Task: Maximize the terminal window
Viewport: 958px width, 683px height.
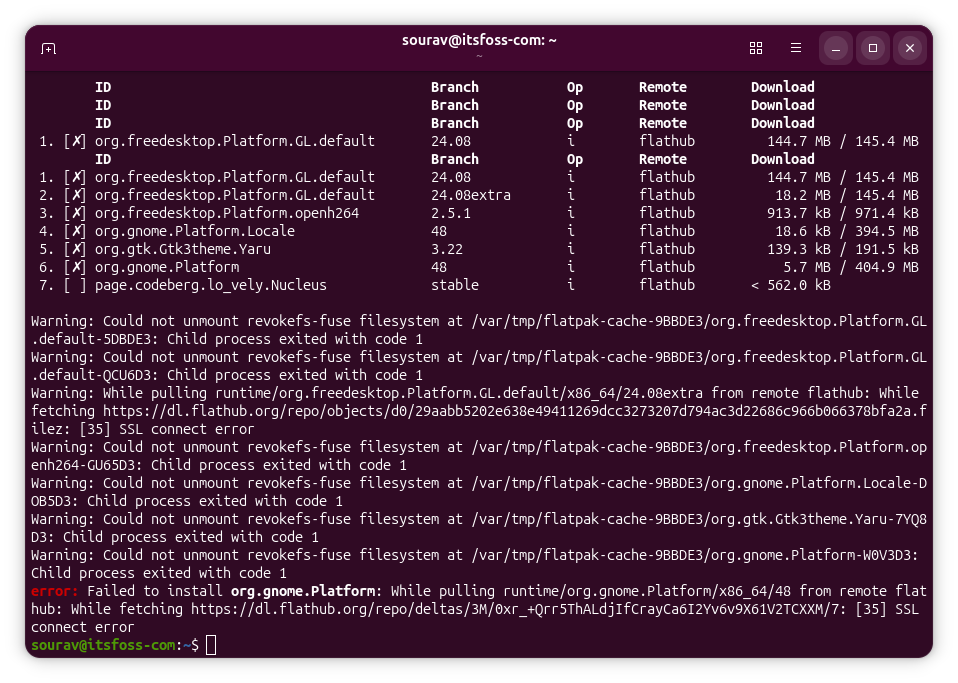Action: [x=873, y=48]
